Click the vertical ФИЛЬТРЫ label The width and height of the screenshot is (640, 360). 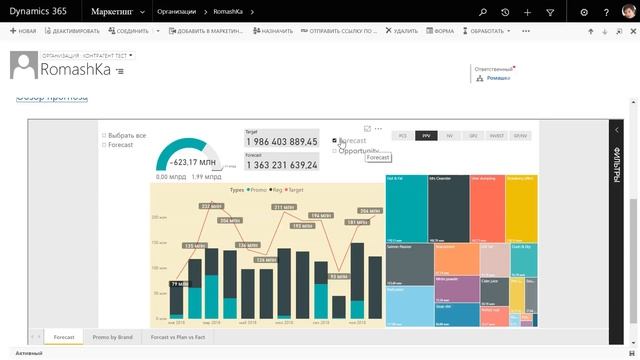(616, 164)
